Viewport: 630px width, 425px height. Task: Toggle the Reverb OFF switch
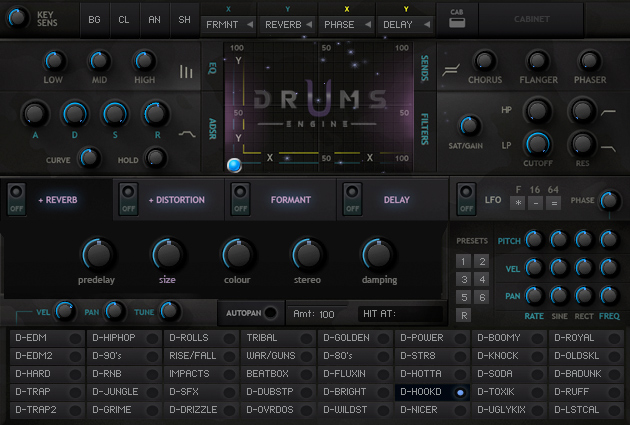tap(16, 200)
